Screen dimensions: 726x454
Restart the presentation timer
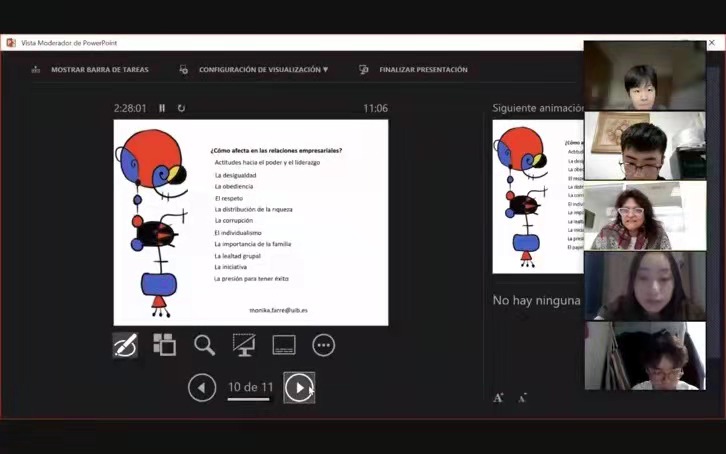point(182,108)
